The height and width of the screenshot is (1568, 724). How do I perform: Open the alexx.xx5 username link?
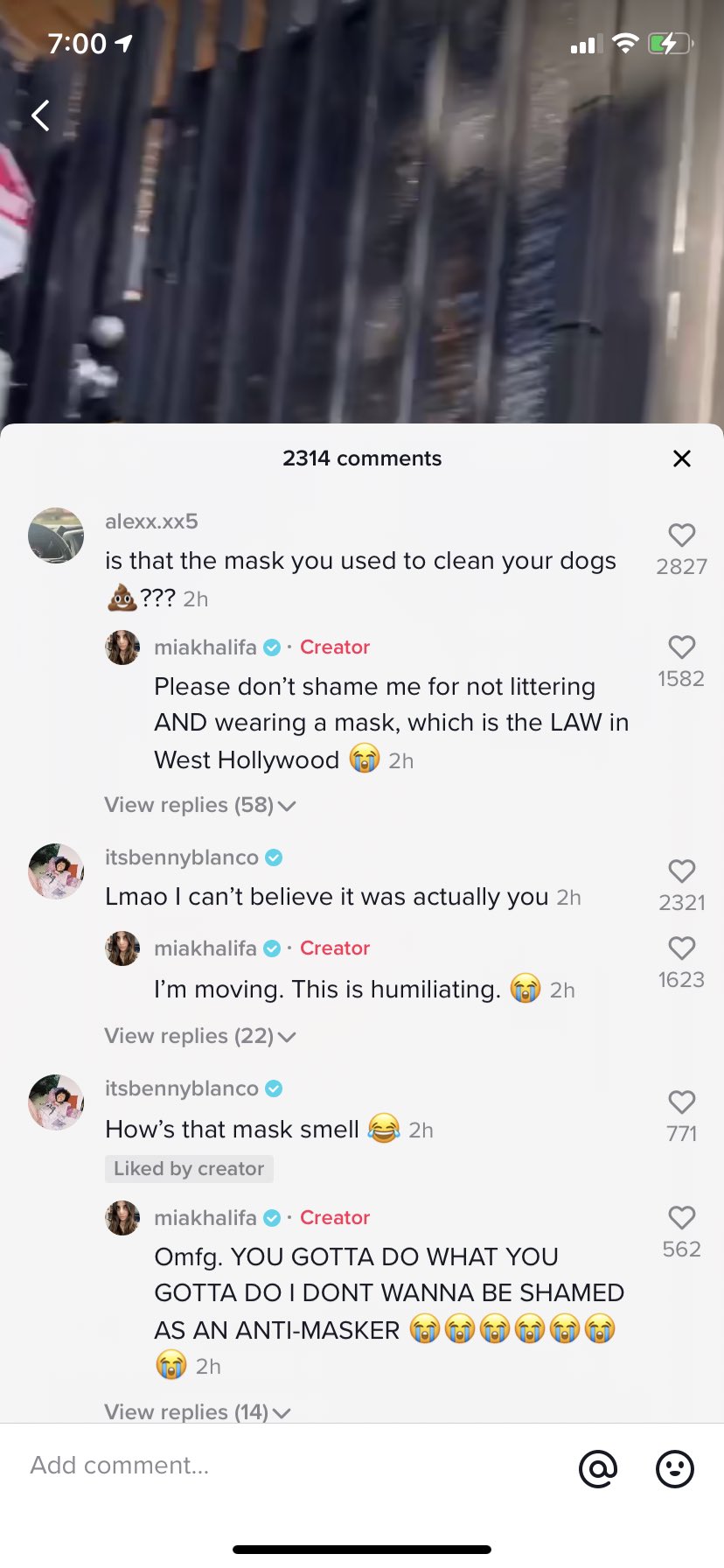(x=151, y=521)
